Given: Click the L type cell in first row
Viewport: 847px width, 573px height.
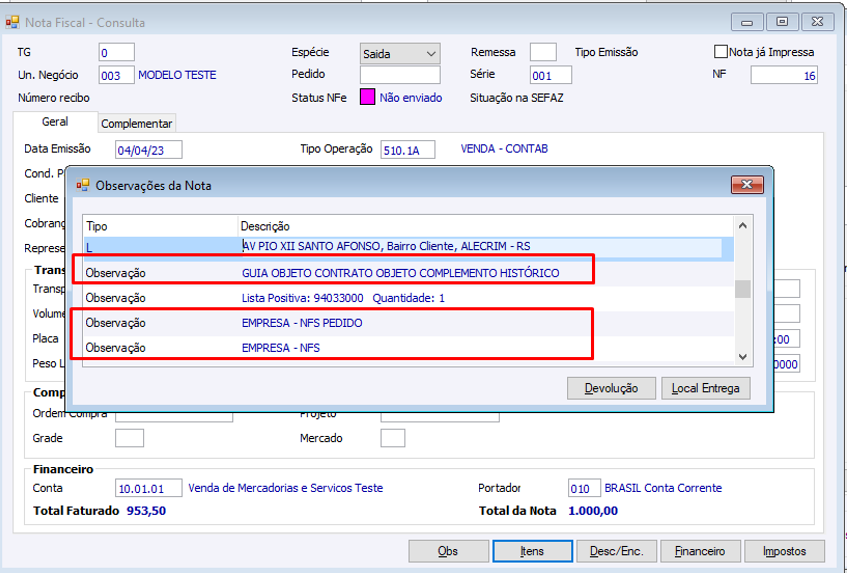Looking at the screenshot, I should [160, 247].
